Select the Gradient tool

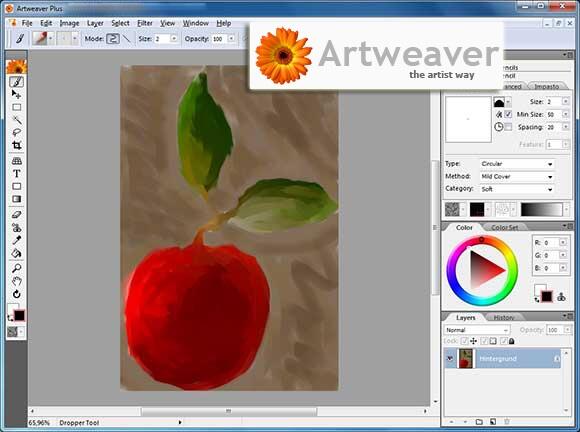[x=16, y=199]
